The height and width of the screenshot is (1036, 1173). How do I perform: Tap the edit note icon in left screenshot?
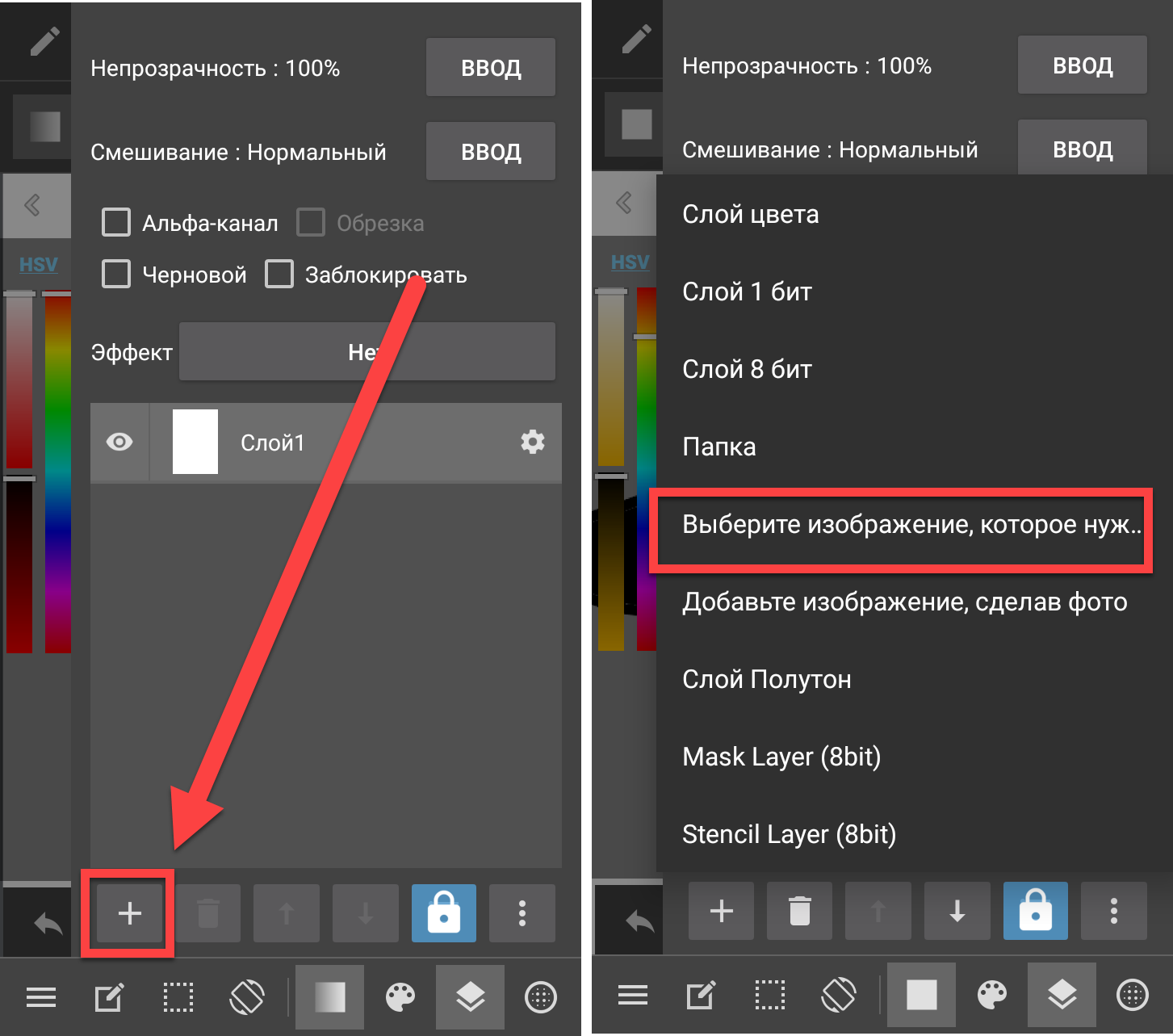pos(109,998)
